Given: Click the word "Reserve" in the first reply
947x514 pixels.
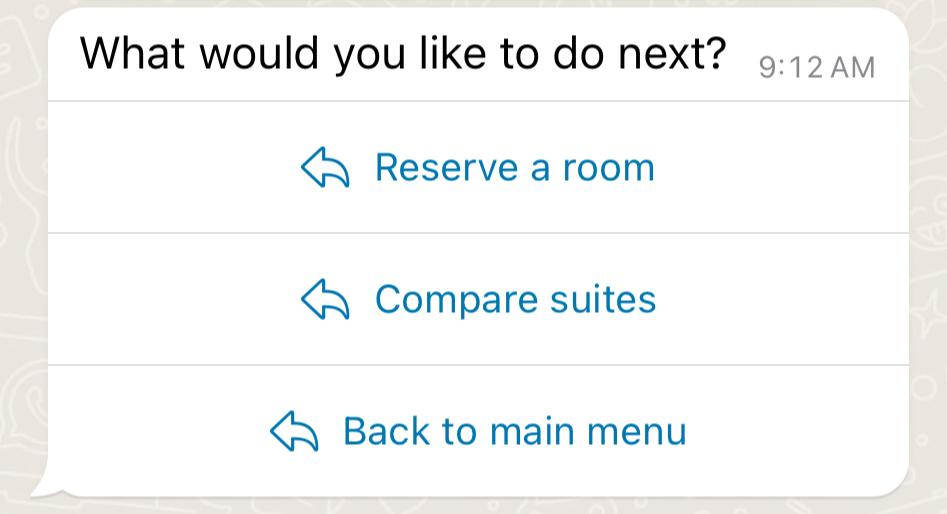Looking at the screenshot, I should [x=446, y=167].
